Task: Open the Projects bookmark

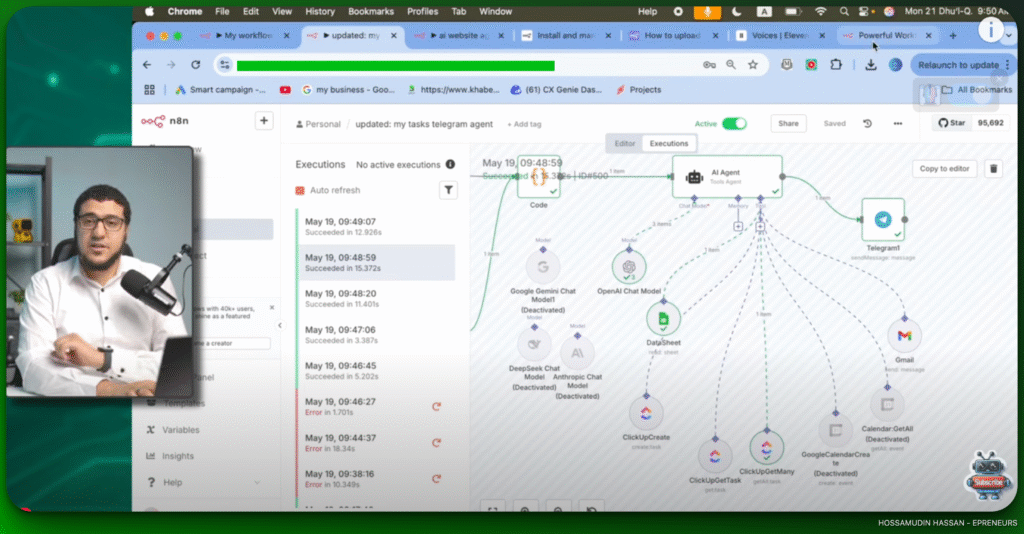Action: tap(639, 89)
